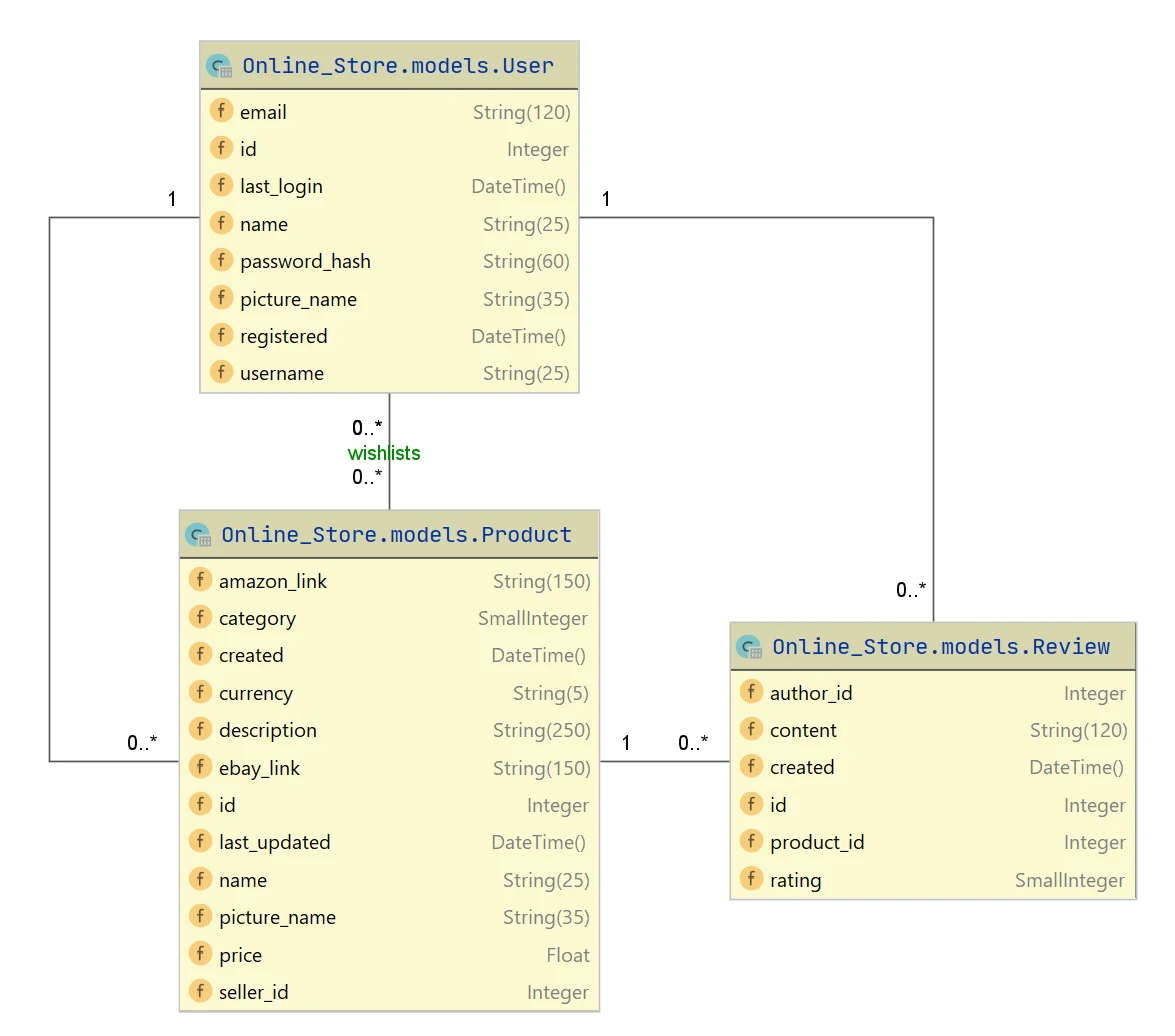Click the field icon next to ebay_link
This screenshot has width=1175, height=1036.
click(x=200, y=768)
